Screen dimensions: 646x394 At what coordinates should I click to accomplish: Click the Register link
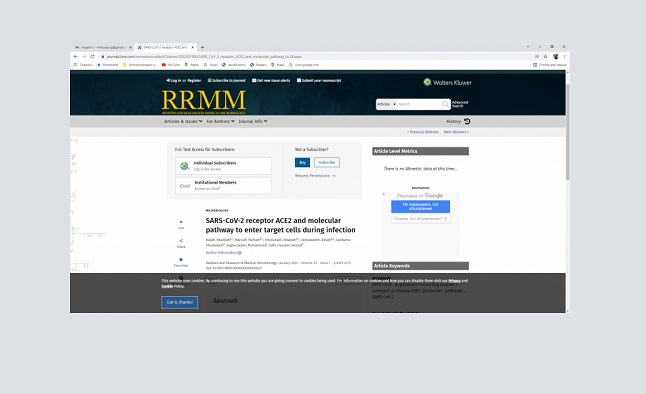pyautogui.click(x=194, y=80)
